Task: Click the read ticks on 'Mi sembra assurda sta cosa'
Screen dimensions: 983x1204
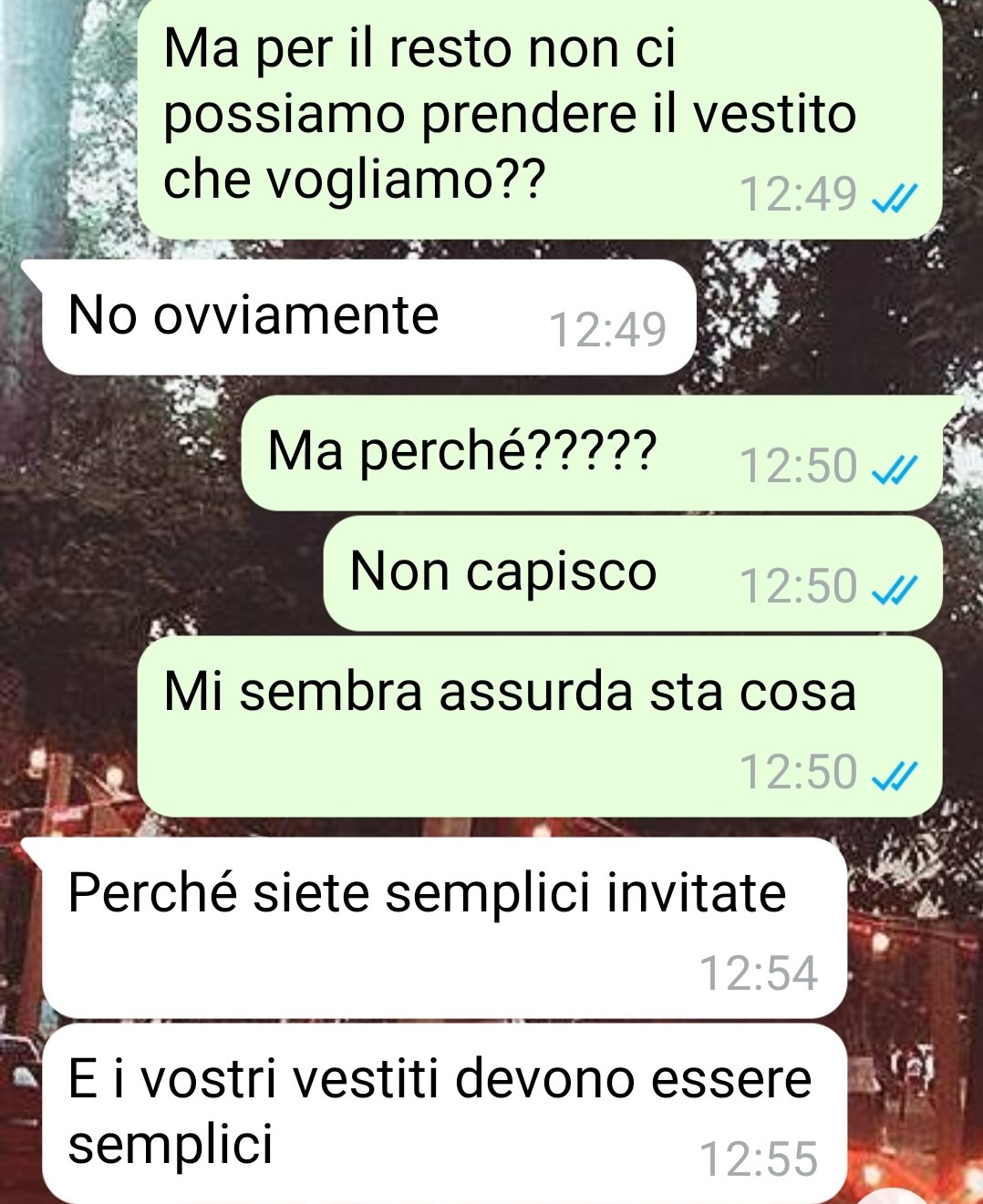Action: click(894, 774)
